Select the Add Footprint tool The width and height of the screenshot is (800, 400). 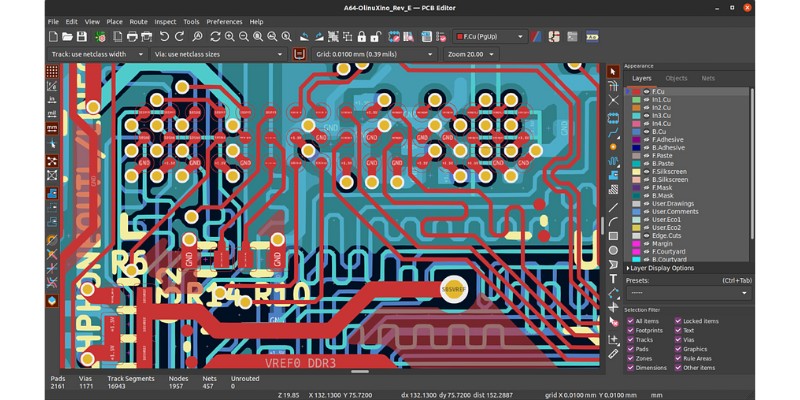(613, 119)
